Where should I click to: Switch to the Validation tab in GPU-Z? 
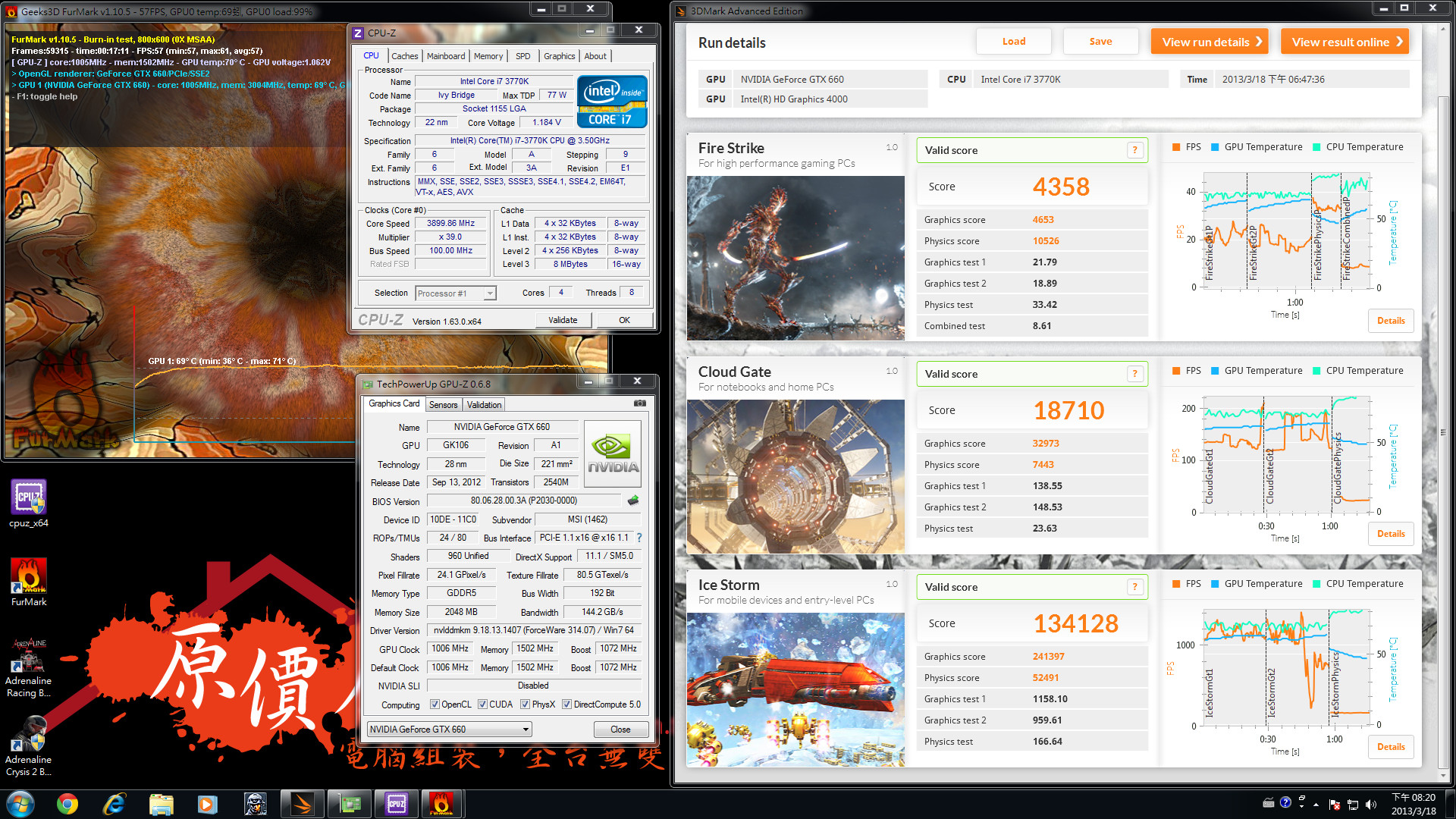484,405
